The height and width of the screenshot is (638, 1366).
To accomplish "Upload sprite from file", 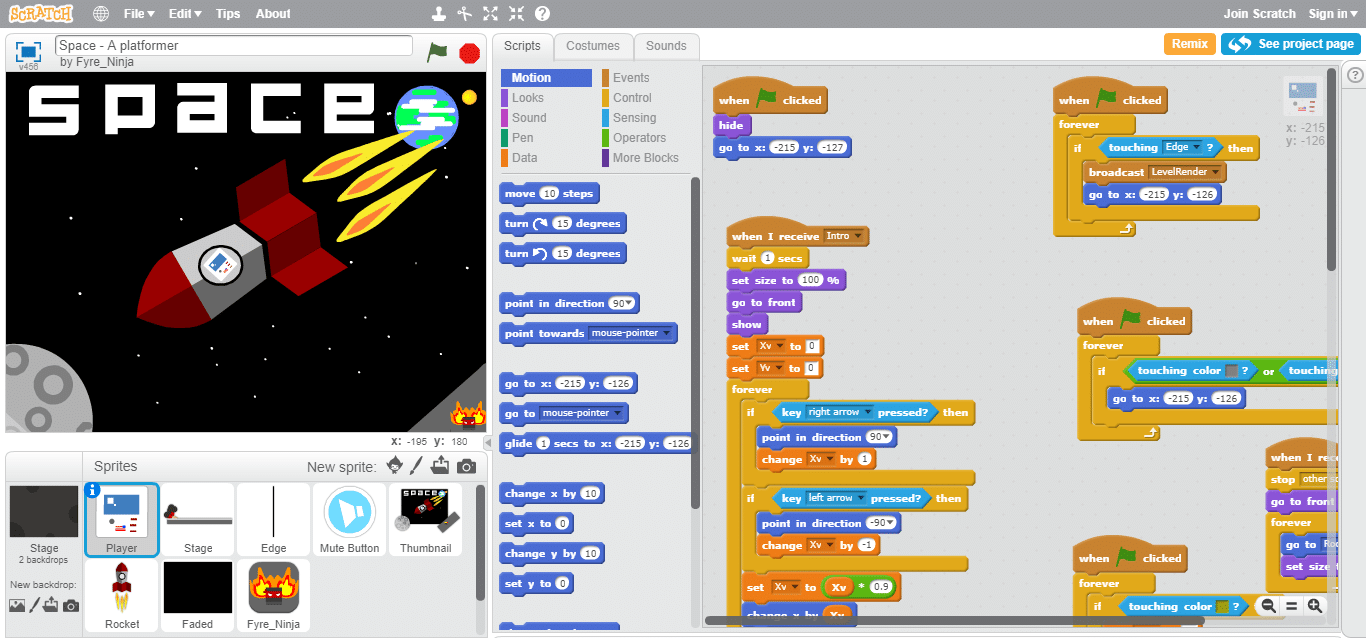I will coord(441,465).
